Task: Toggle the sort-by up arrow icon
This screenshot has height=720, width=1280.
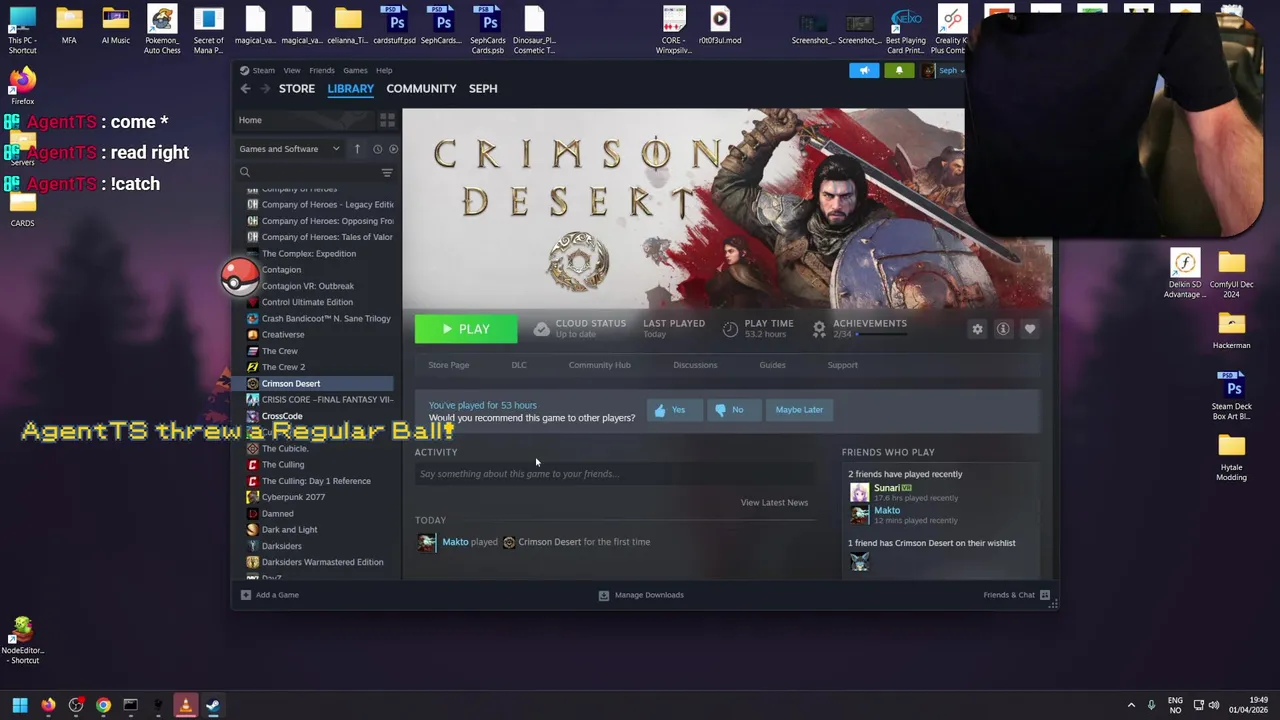Action: [x=357, y=149]
